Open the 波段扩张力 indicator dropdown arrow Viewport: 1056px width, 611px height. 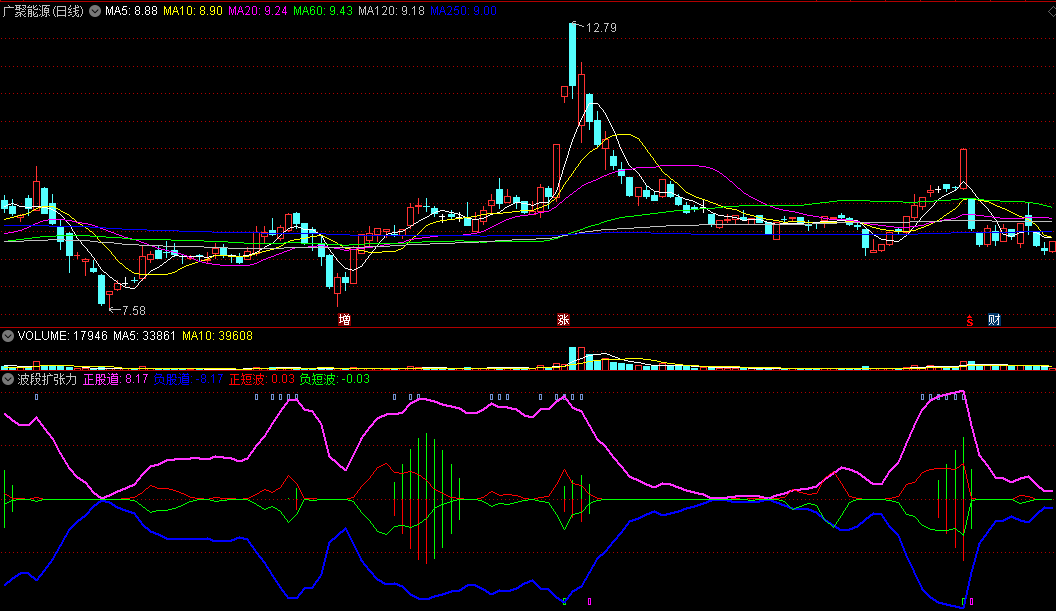8,379
